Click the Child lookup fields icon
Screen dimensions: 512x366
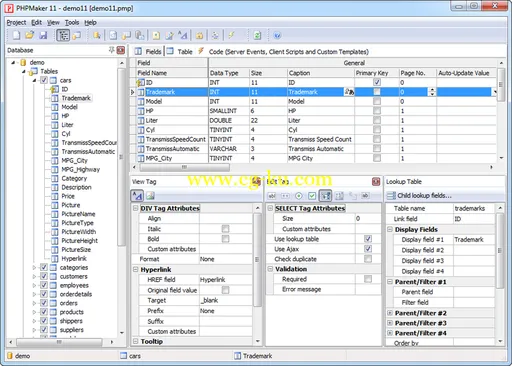click(x=391, y=196)
